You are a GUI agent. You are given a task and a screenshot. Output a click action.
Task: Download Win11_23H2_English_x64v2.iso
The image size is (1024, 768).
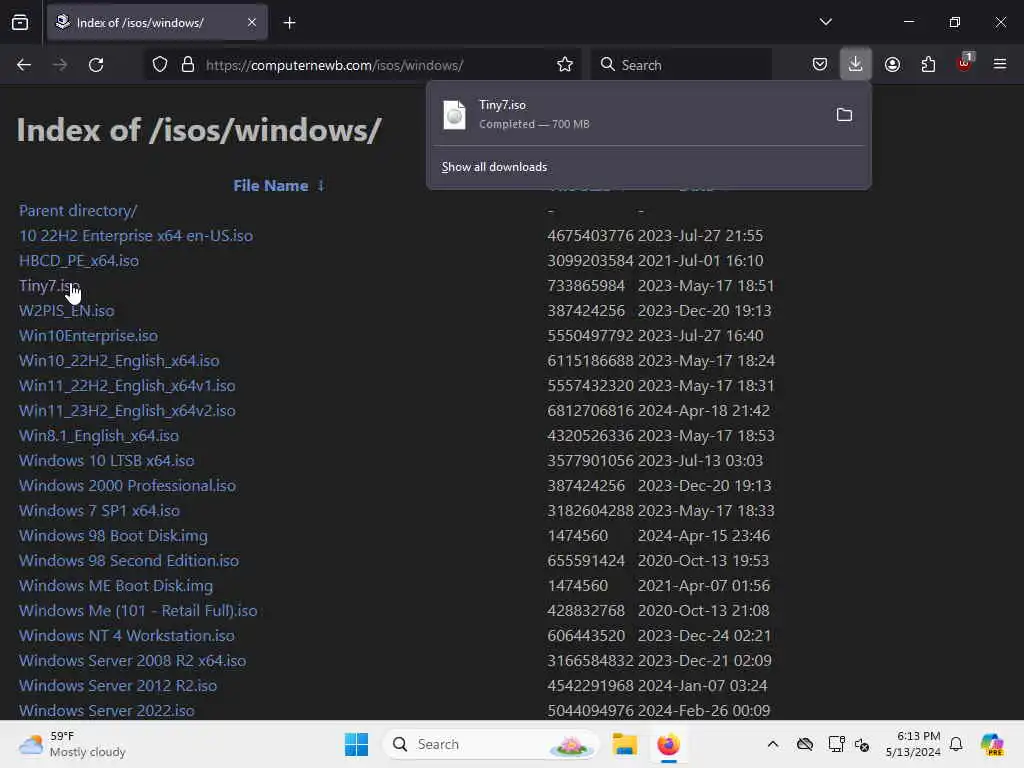[127, 411]
